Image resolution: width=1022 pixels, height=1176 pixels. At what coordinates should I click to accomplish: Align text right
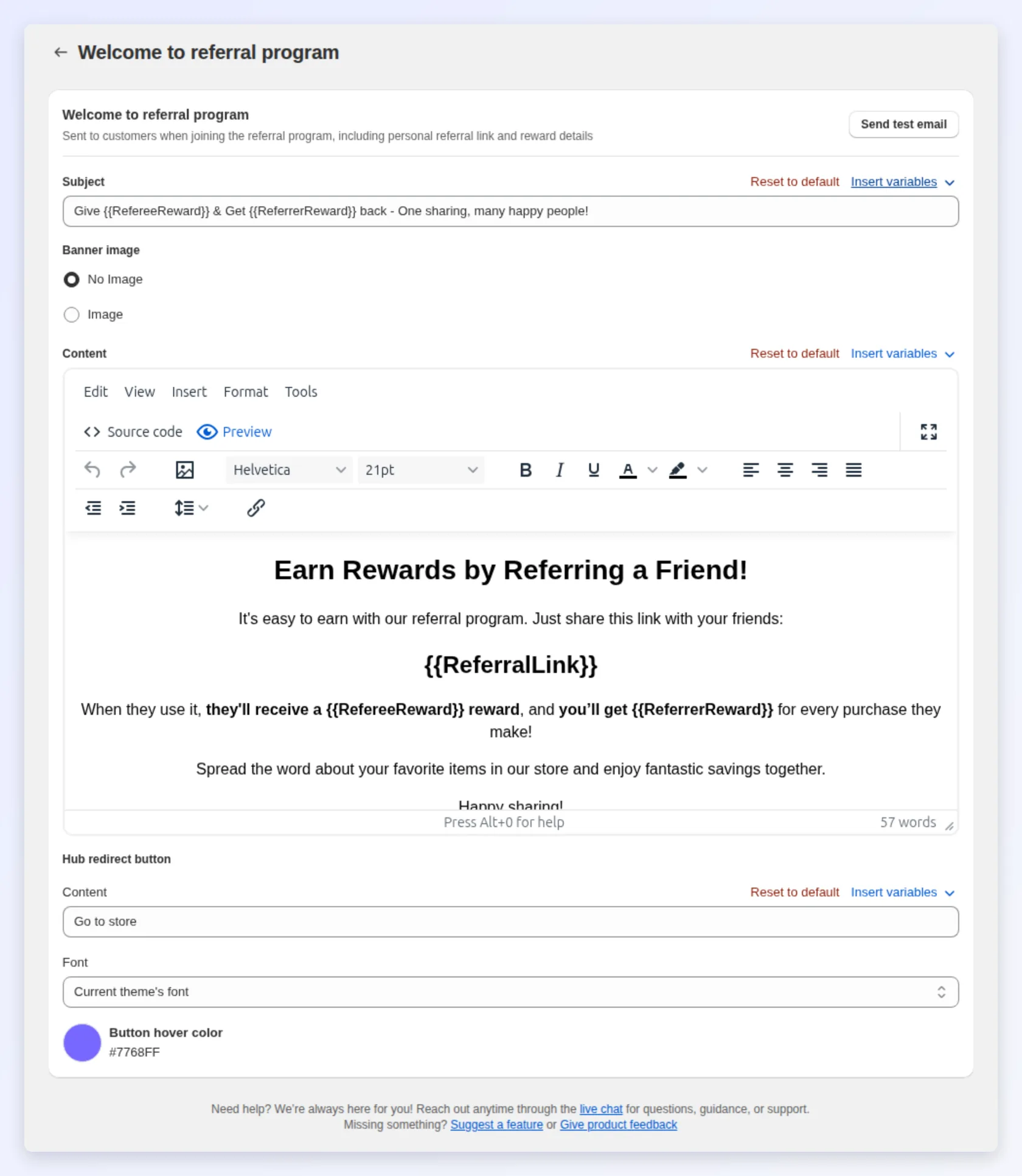(x=819, y=470)
